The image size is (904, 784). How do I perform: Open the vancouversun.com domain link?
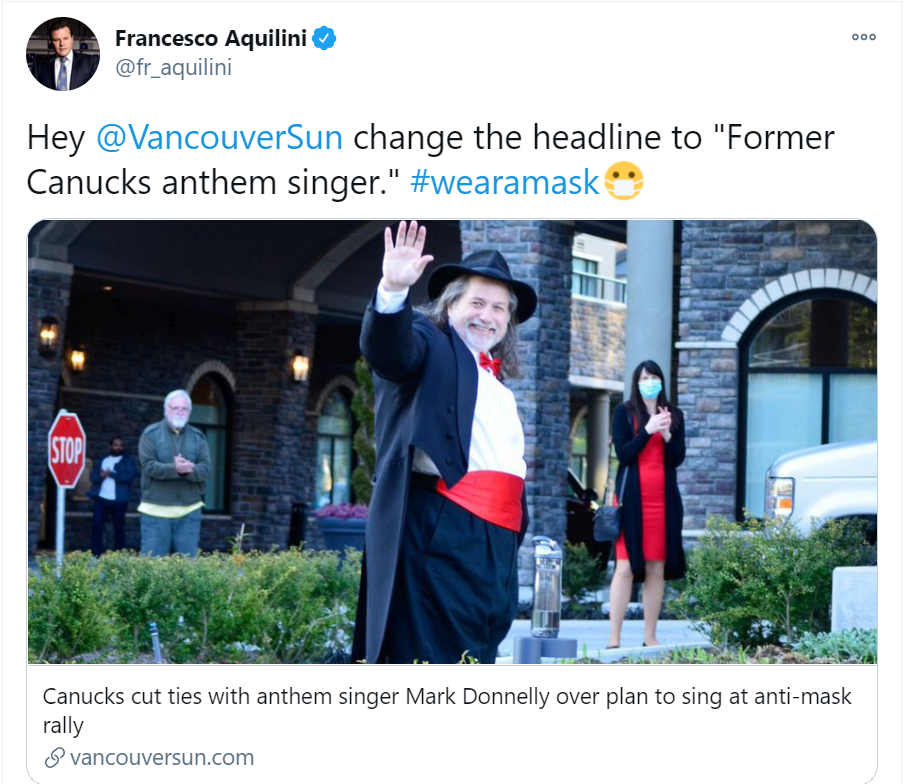[x=161, y=757]
